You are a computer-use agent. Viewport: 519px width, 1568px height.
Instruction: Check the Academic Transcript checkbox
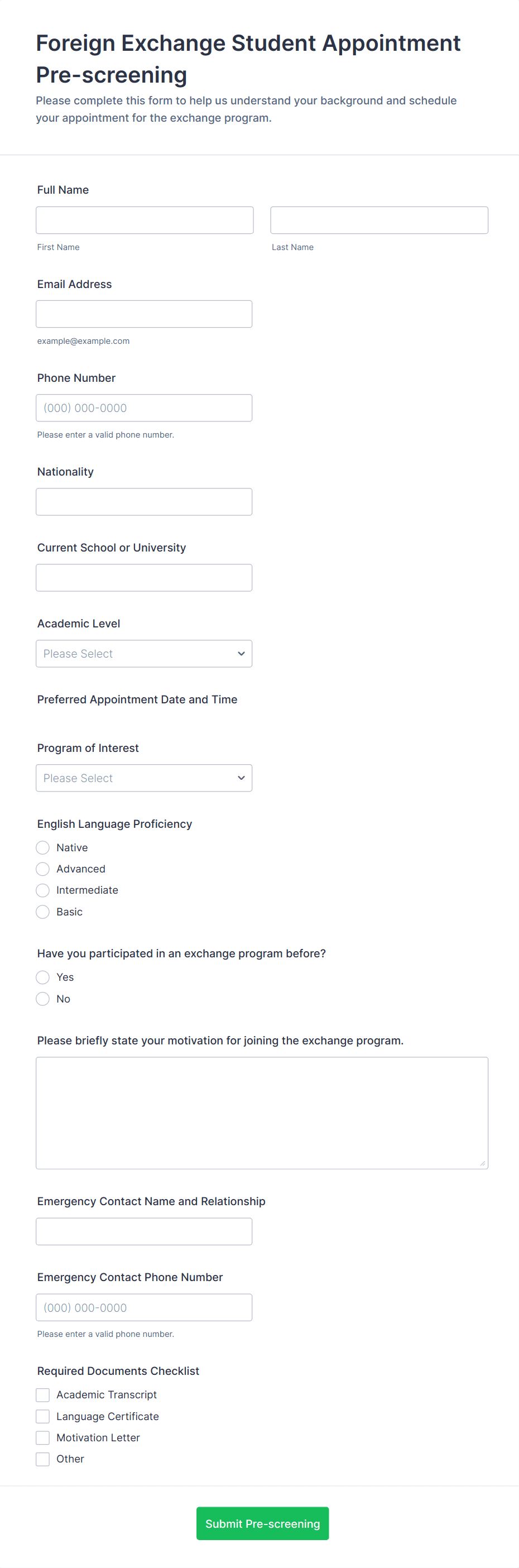[x=42, y=1394]
